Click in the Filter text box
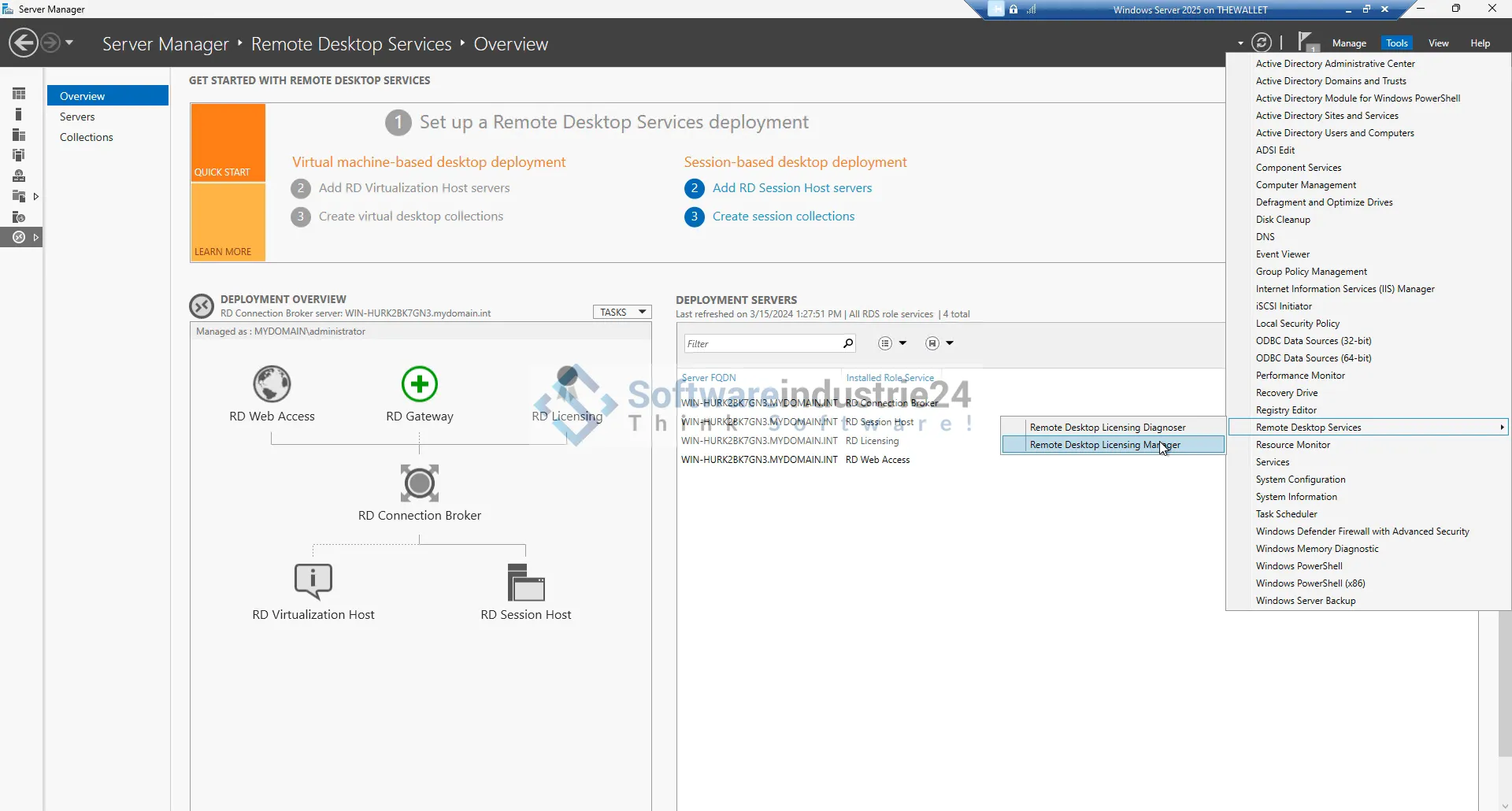 tap(760, 344)
